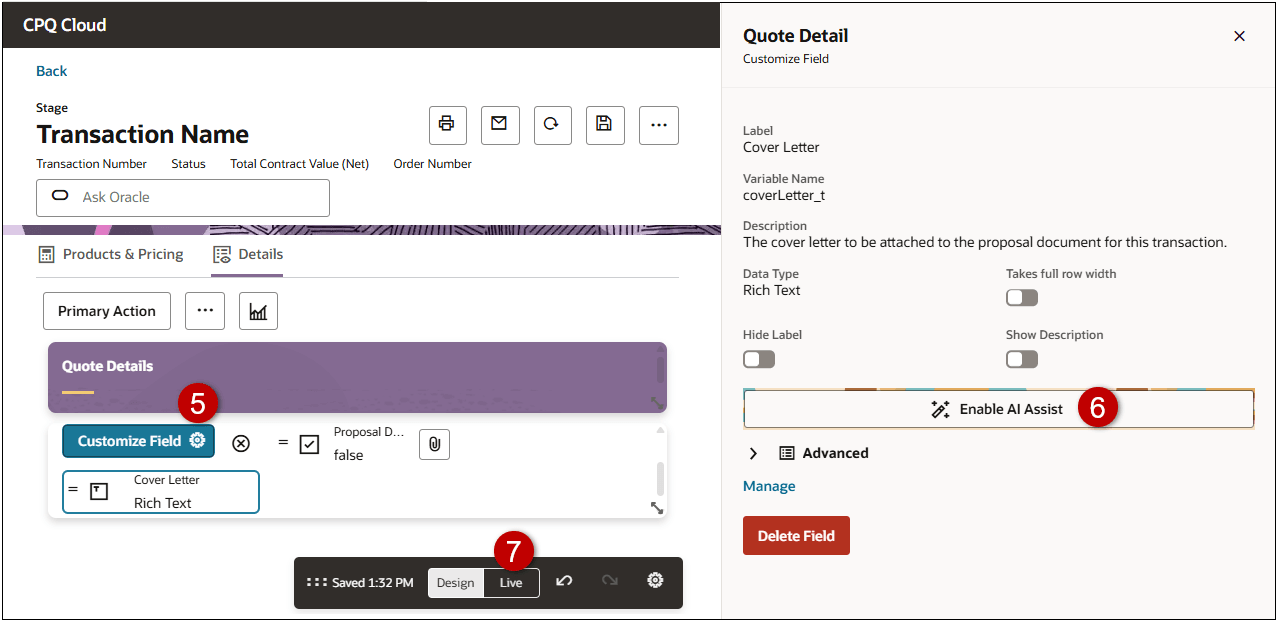The width and height of the screenshot is (1278, 622).
Task: Click into the Ask Oracle input field
Action: click(183, 198)
